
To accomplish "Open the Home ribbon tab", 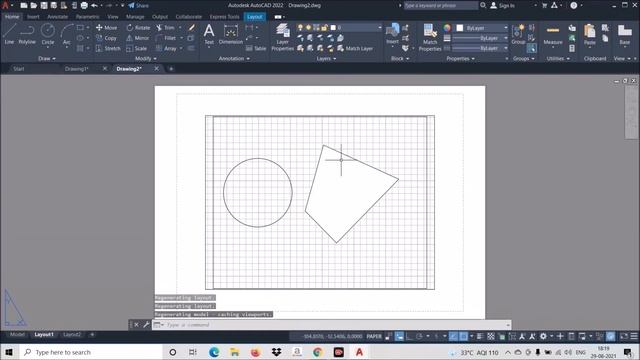I will (12, 17).
